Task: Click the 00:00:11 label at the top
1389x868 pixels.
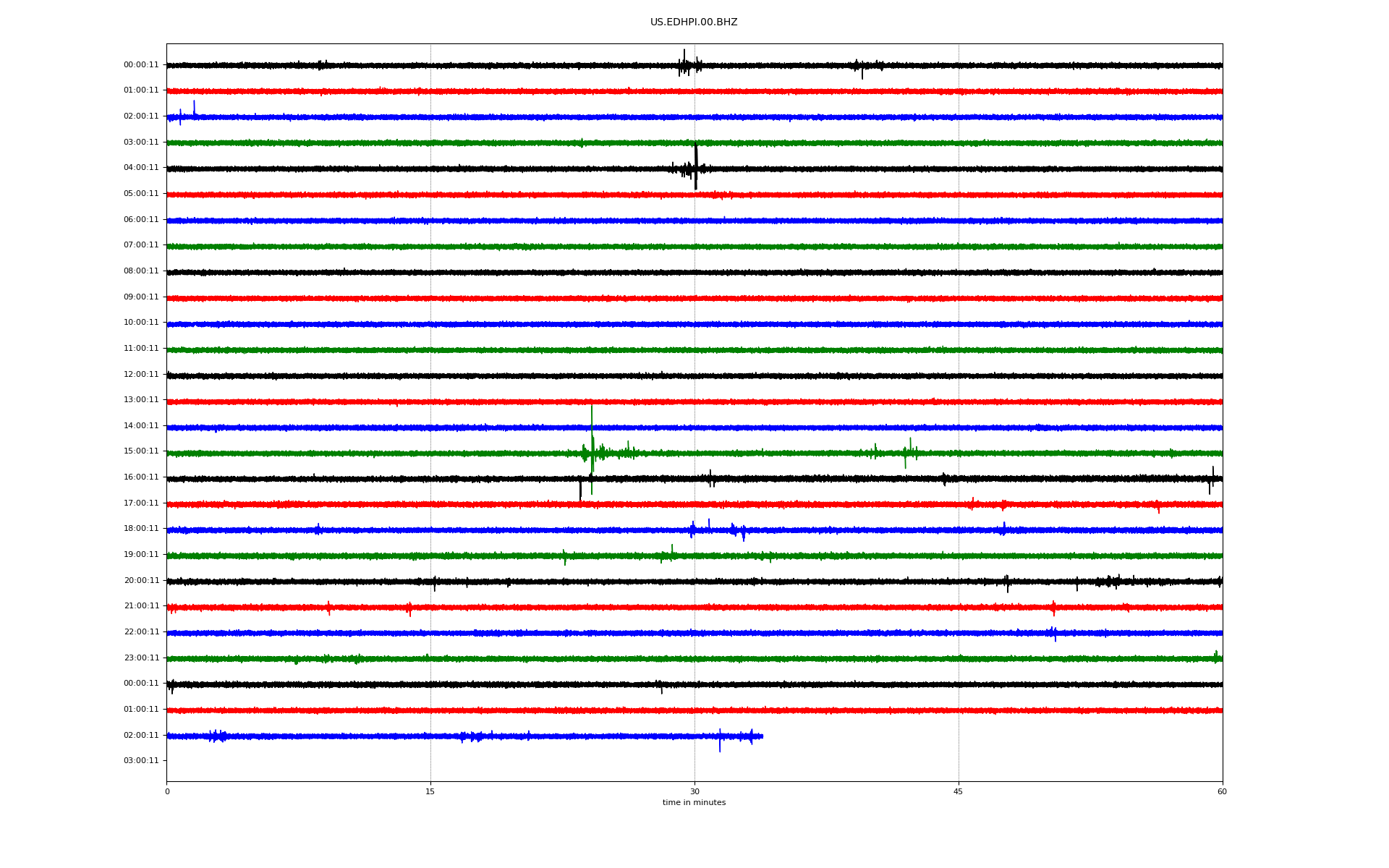Action: [141, 65]
